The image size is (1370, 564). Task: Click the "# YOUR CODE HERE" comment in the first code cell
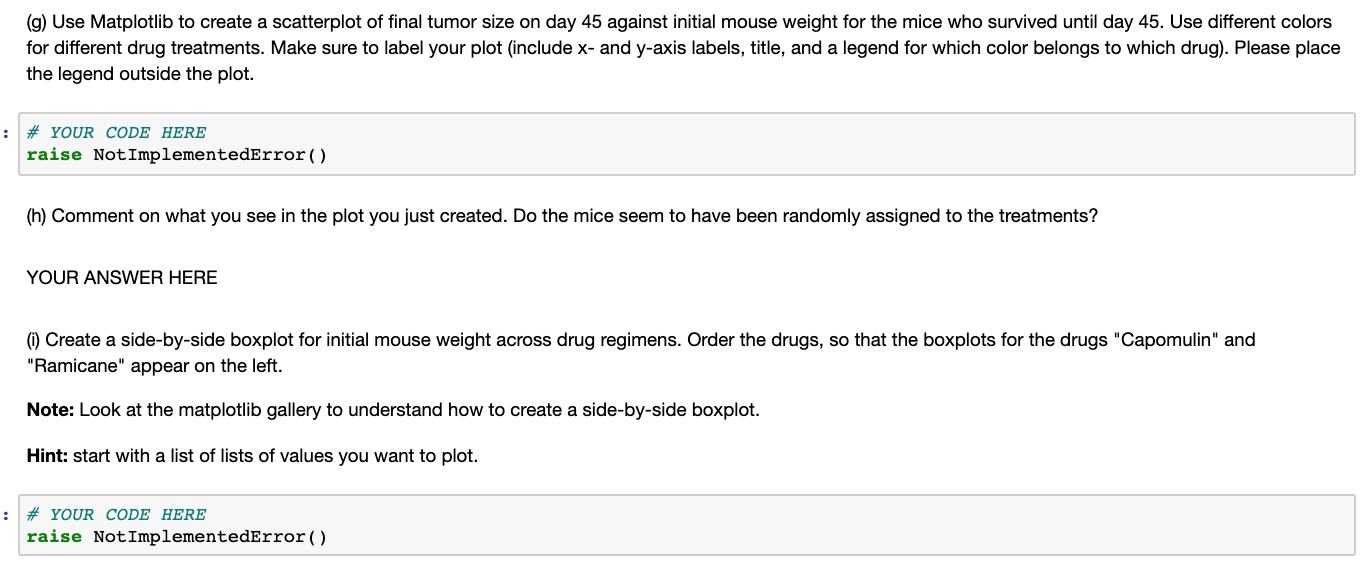[116, 133]
